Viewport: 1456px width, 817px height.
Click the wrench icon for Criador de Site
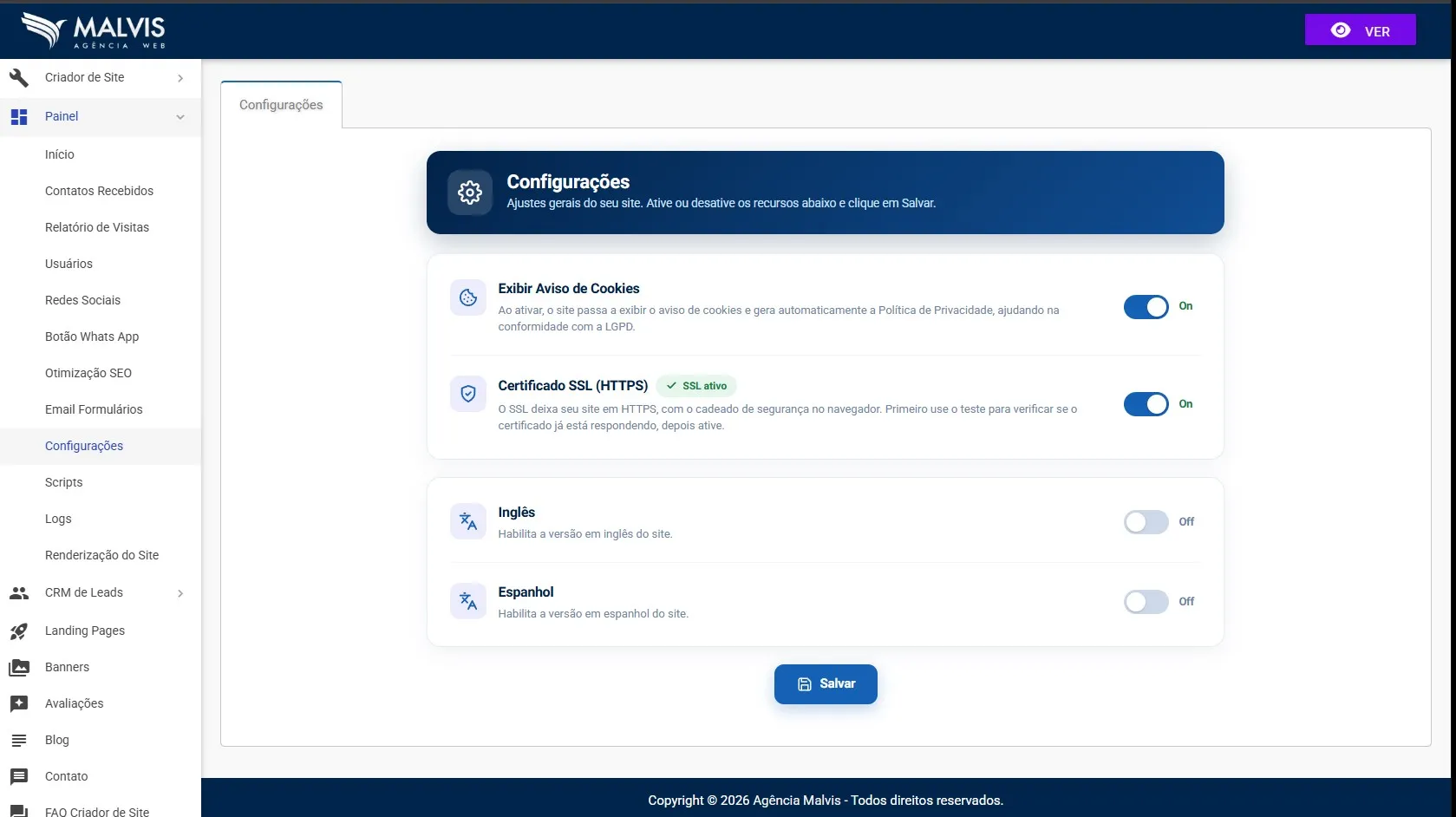(x=19, y=77)
